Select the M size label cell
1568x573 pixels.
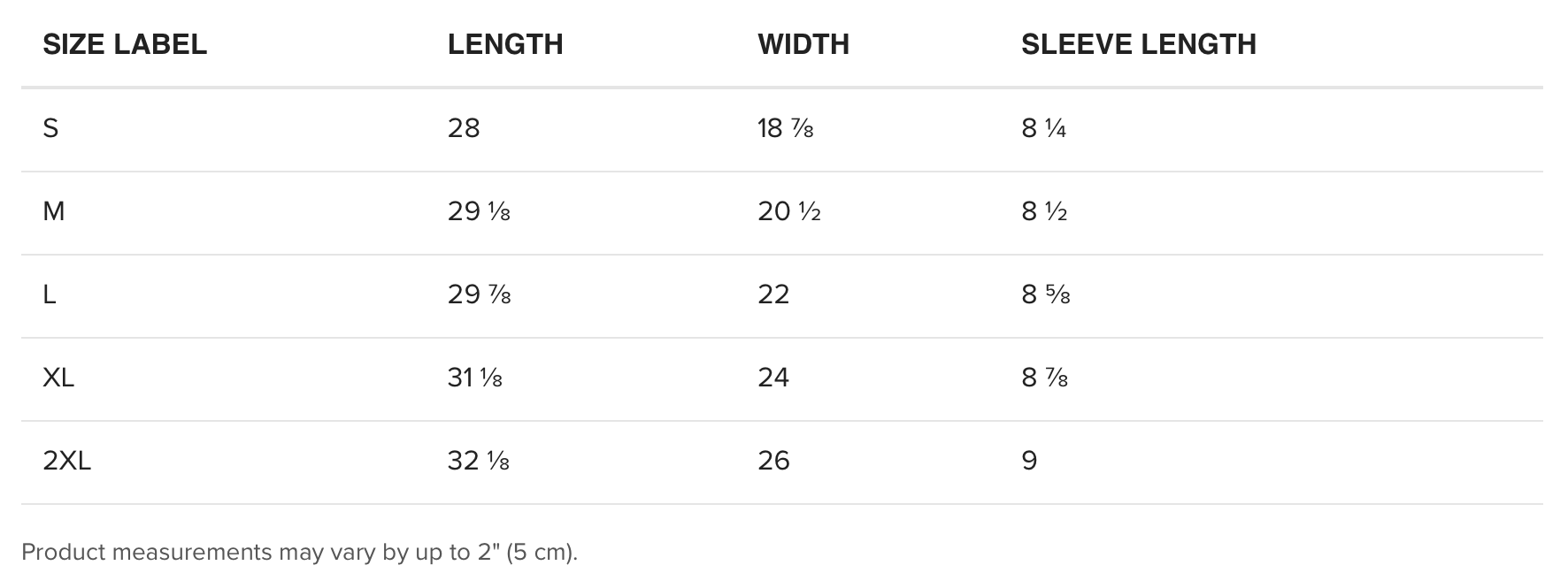click(x=54, y=211)
